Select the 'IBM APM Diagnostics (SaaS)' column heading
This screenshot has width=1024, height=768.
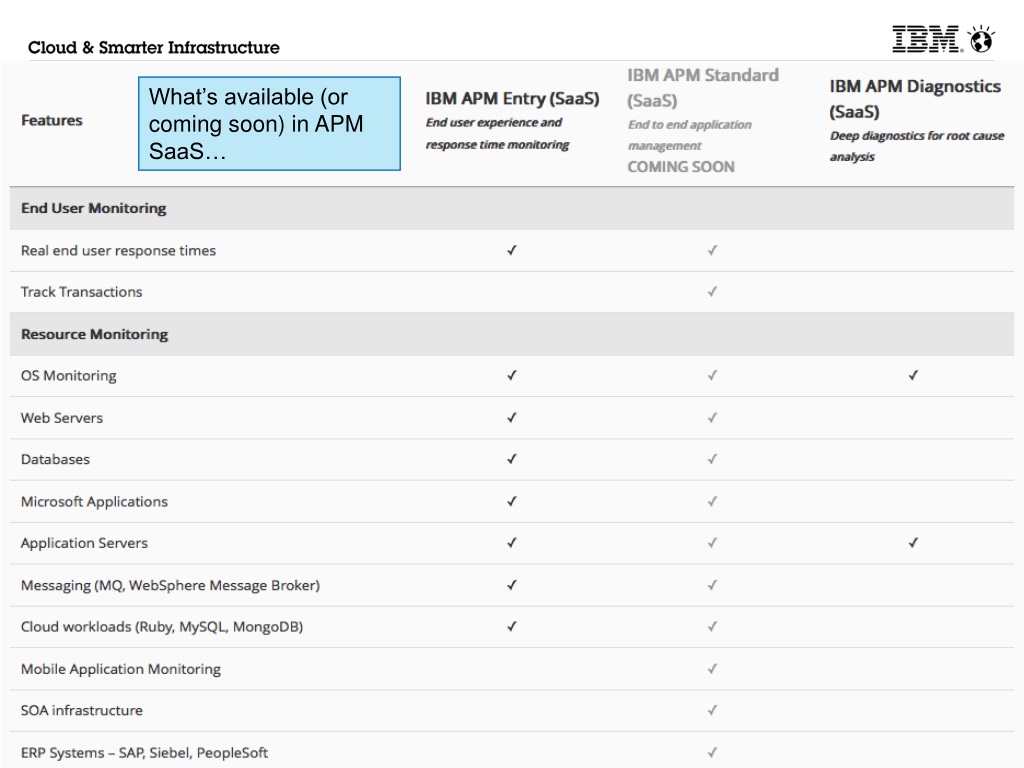915,99
